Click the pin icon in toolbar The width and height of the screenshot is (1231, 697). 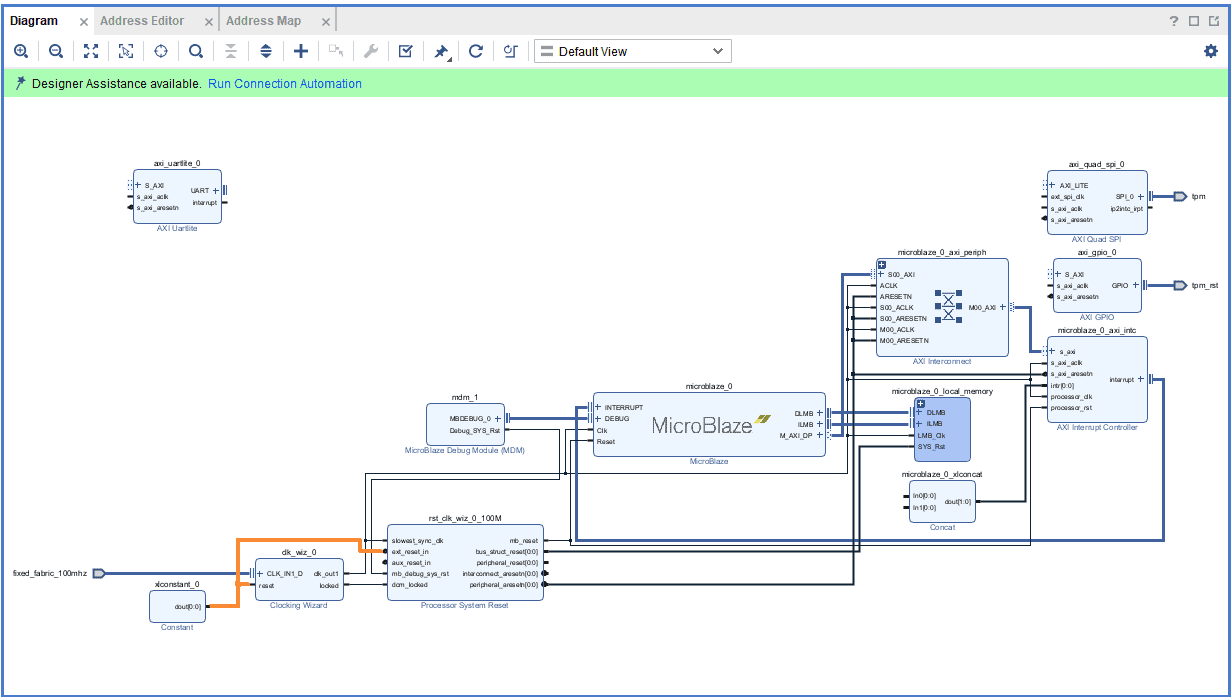(x=440, y=51)
